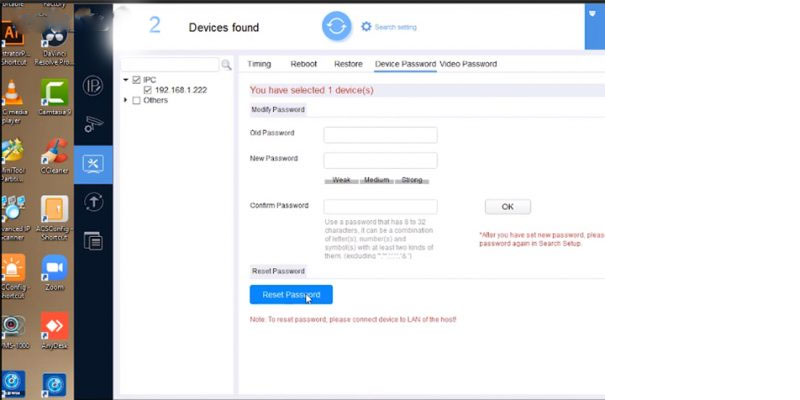Switch to the Reboot tab
800x400 pixels.
coord(304,64)
